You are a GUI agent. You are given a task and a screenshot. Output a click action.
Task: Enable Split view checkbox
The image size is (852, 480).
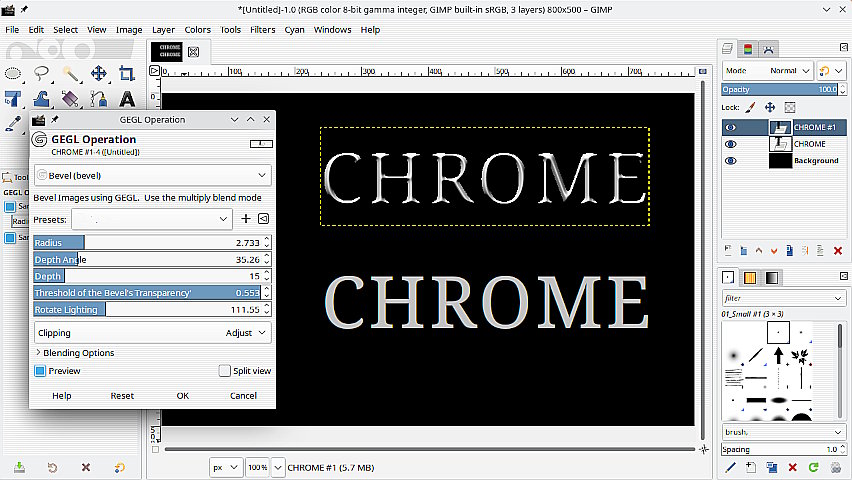point(224,371)
